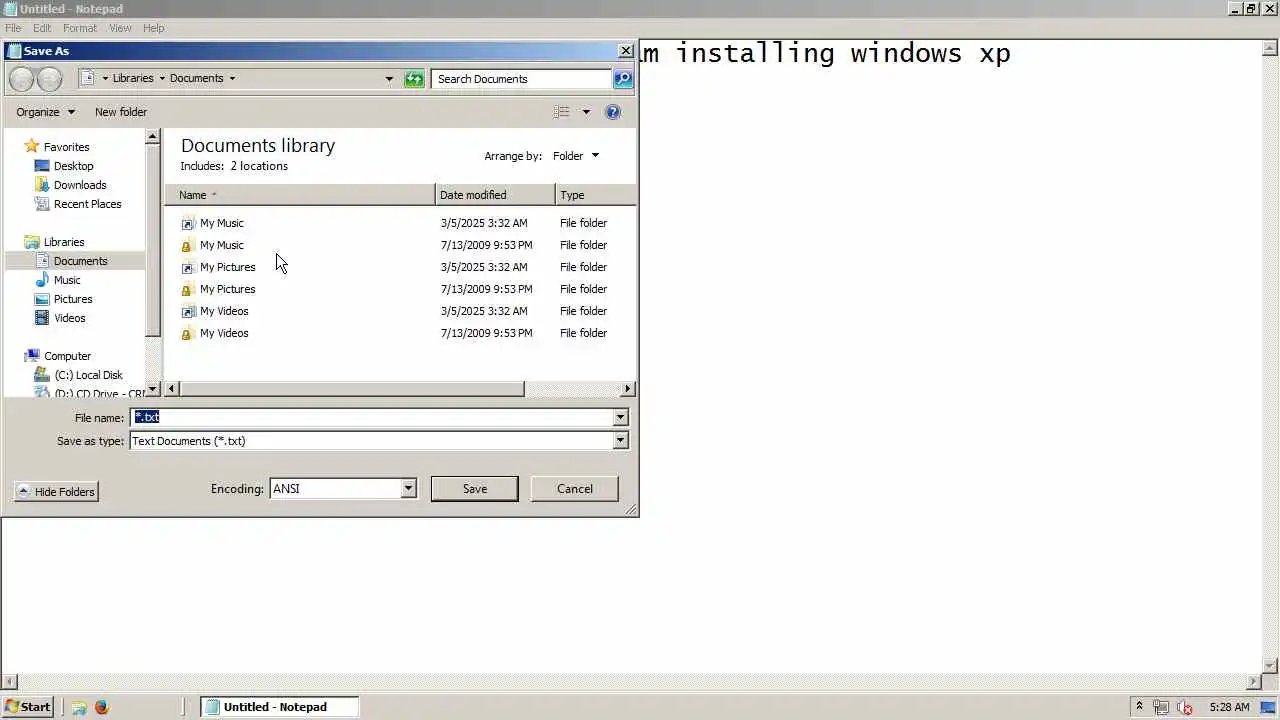Open the blue Help question mark icon
The width and height of the screenshot is (1280, 720).
click(x=613, y=112)
